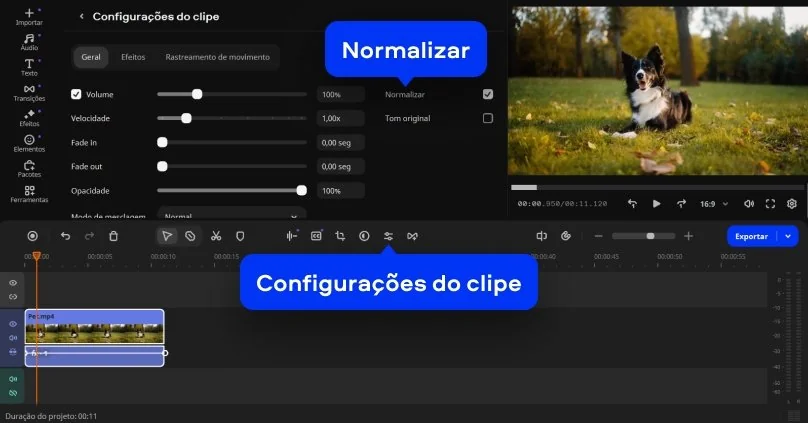The width and height of the screenshot is (808, 423).
Task: Switch to the Geral tab
Action: (x=91, y=57)
